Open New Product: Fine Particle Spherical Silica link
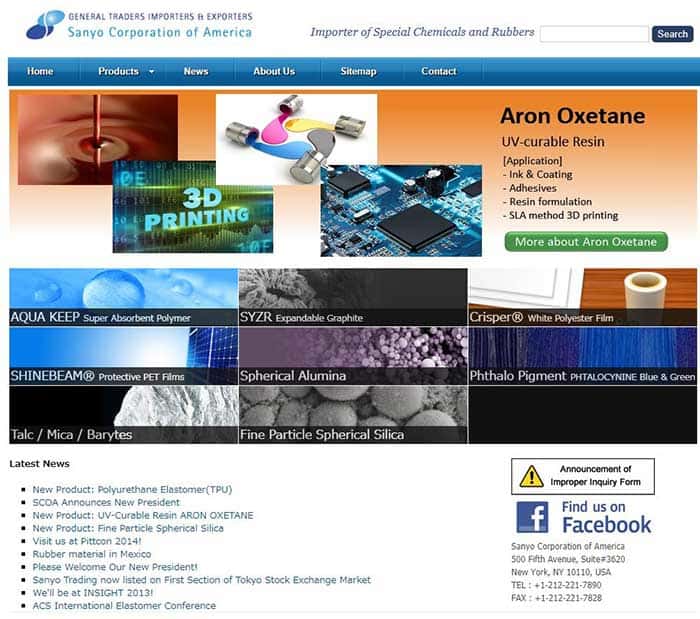The image size is (700, 619). [x=128, y=528]
